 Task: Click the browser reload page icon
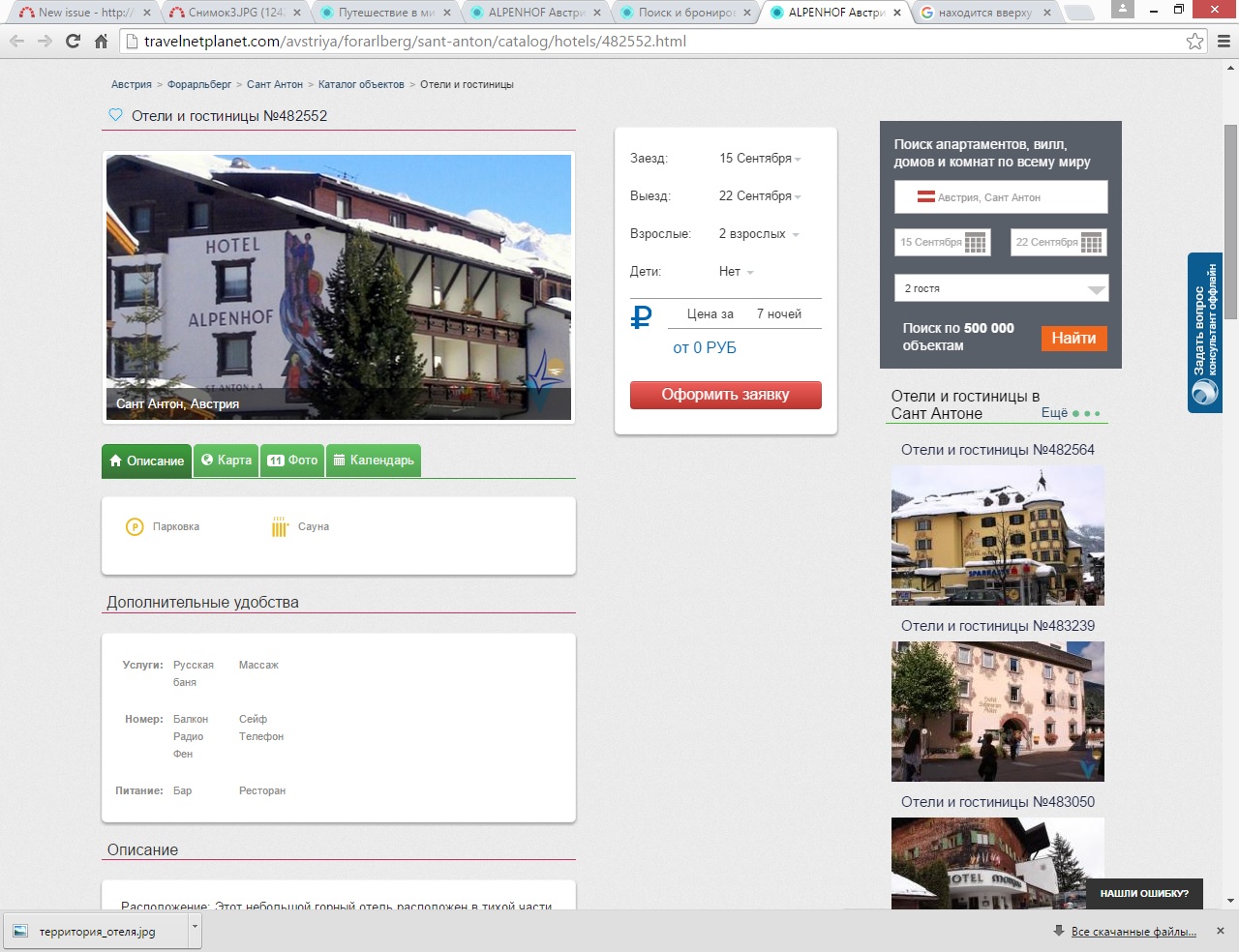[73, 42]
